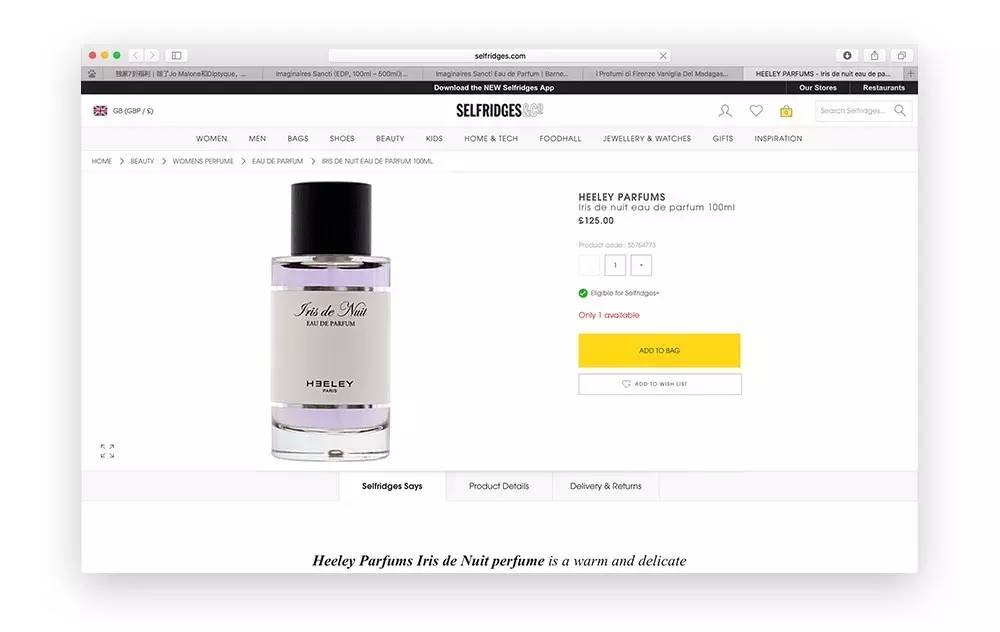Open the account profile icon
Image resolution: width=1000 pixels, height=632 pixels.
click(x=725, y=111)
